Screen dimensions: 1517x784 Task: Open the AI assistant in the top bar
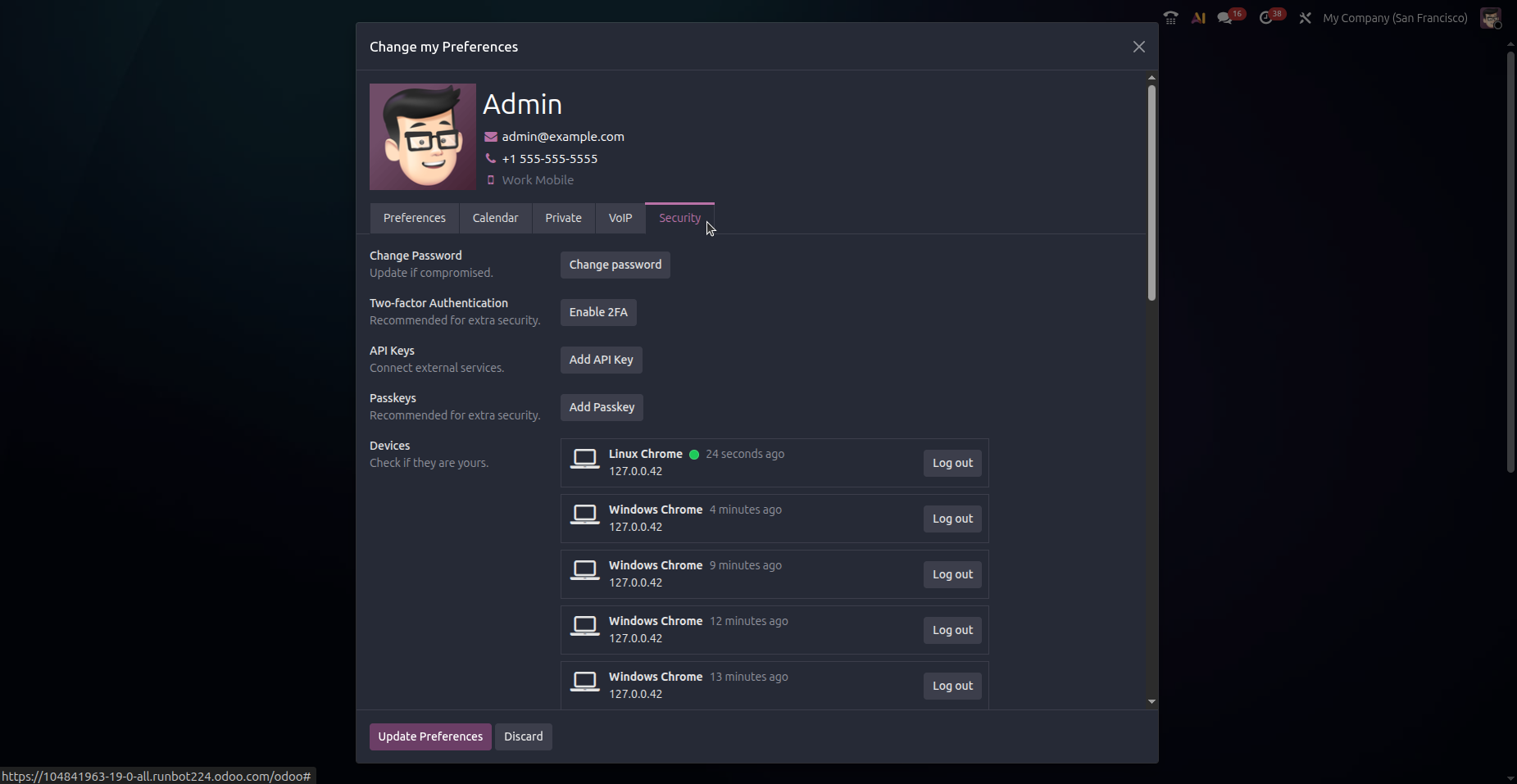pos(1197,16)
